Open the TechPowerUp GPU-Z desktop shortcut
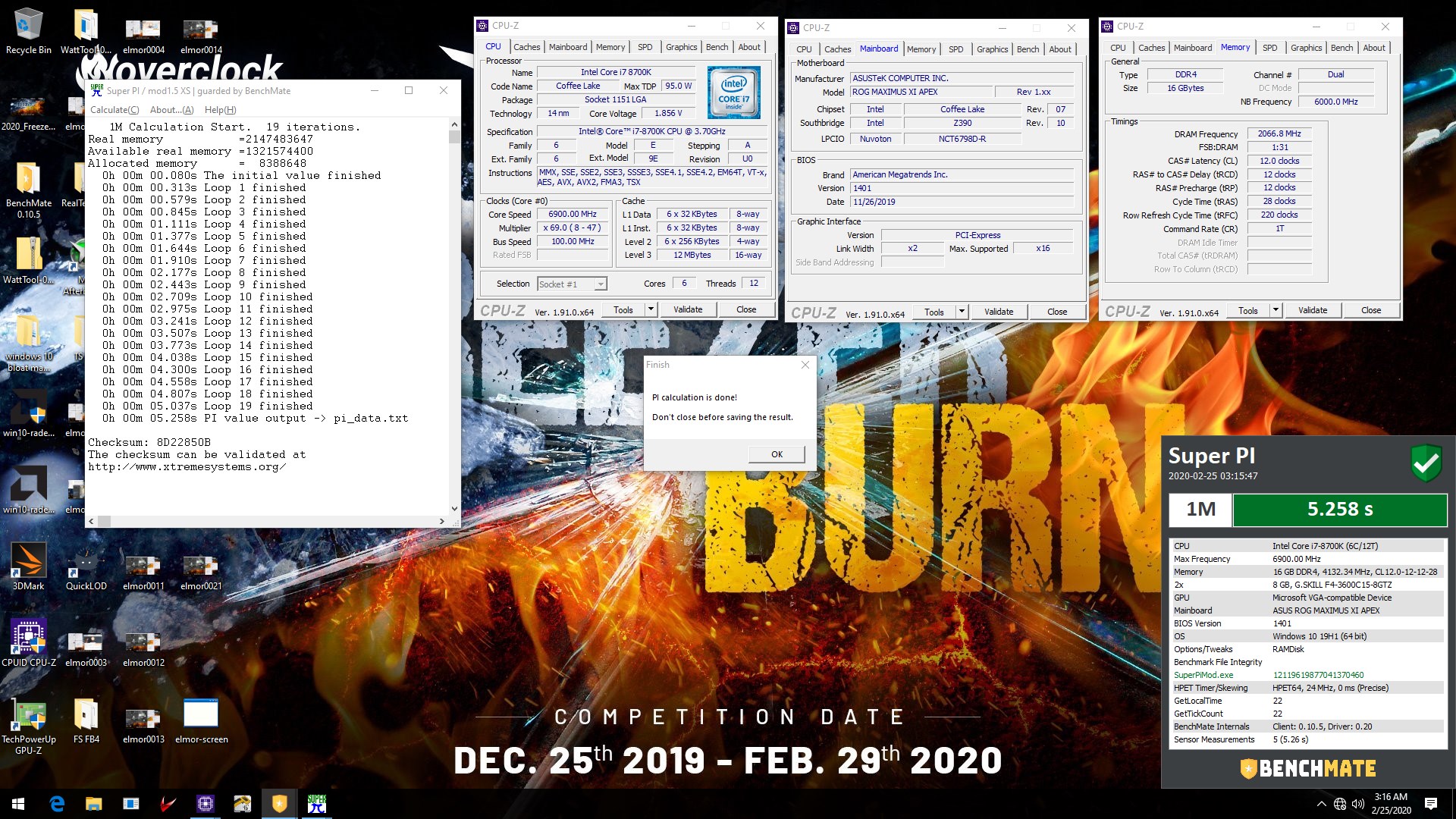The width and height of the screenshot is (1456, 819). pos(29,726)
